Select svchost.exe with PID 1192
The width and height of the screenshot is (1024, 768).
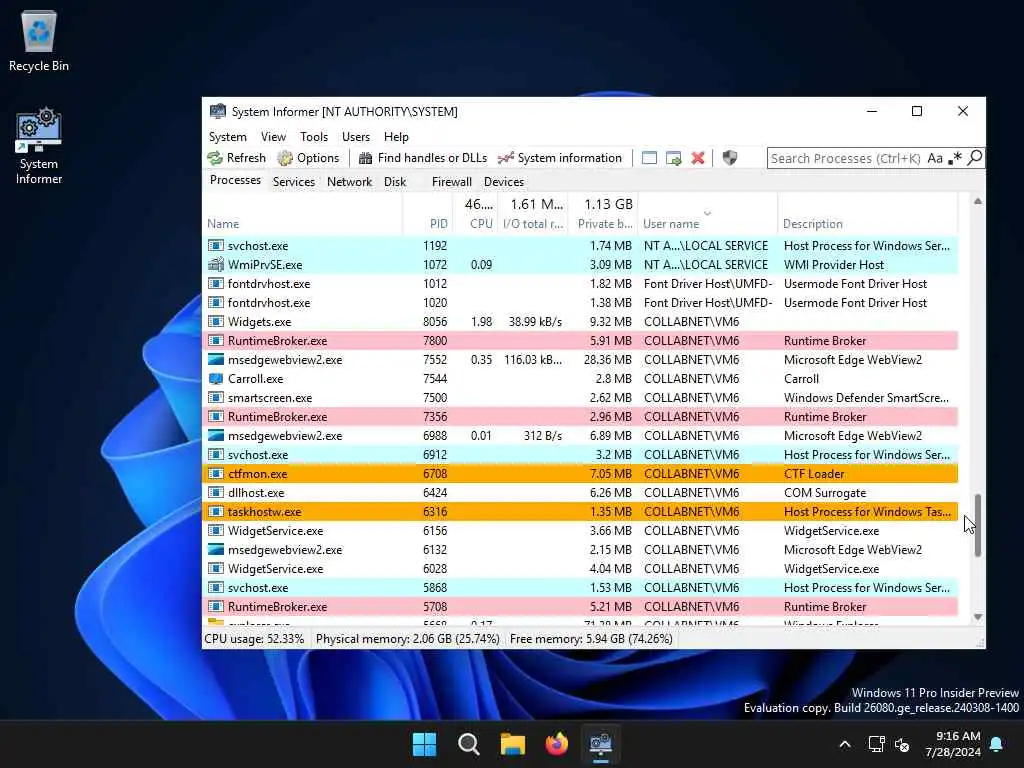pos(580,246)
